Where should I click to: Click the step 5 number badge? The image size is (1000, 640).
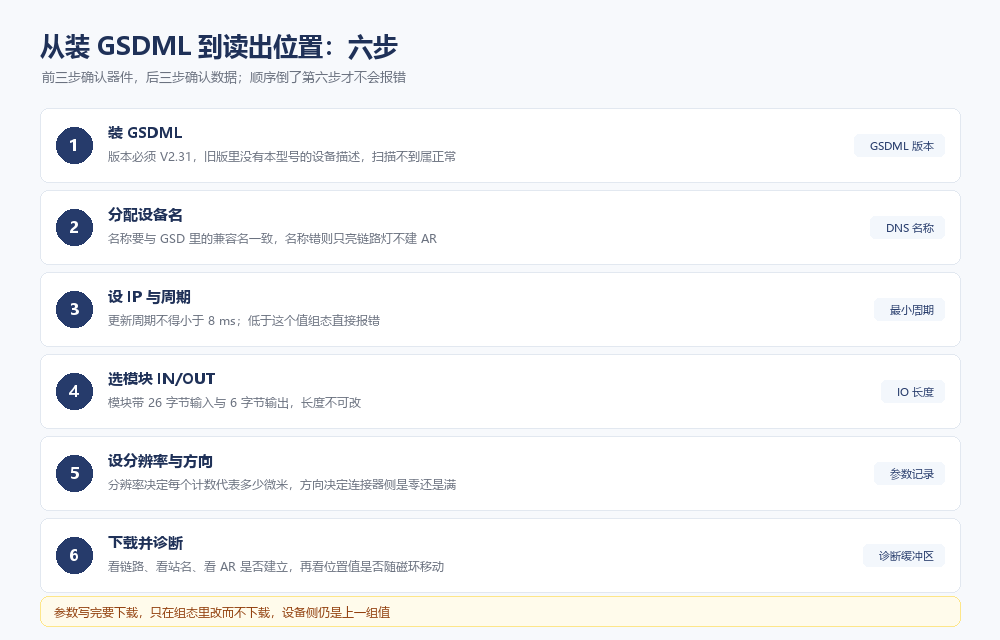(74, 474)
